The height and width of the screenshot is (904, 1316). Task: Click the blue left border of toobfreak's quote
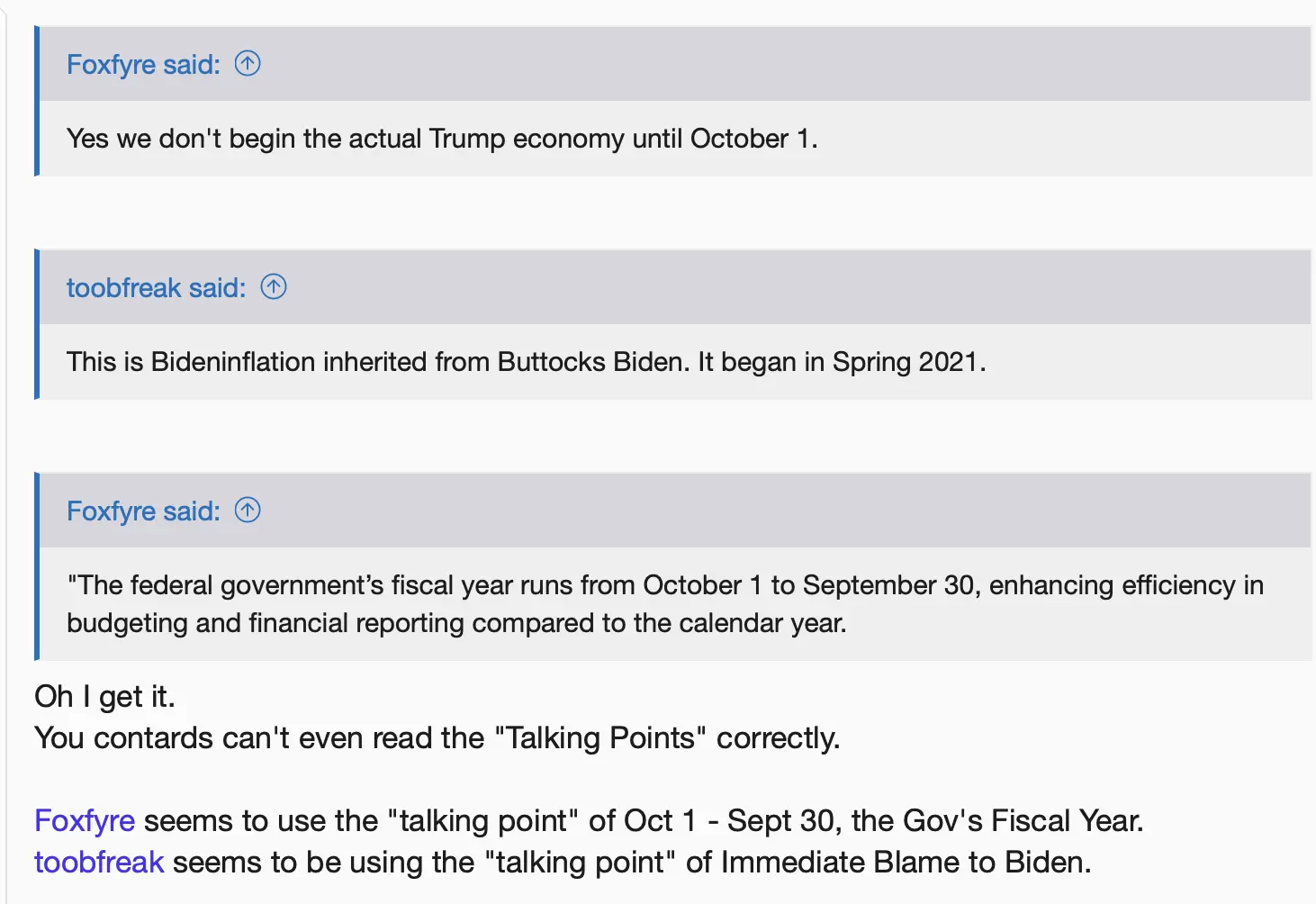pos(37,324)
